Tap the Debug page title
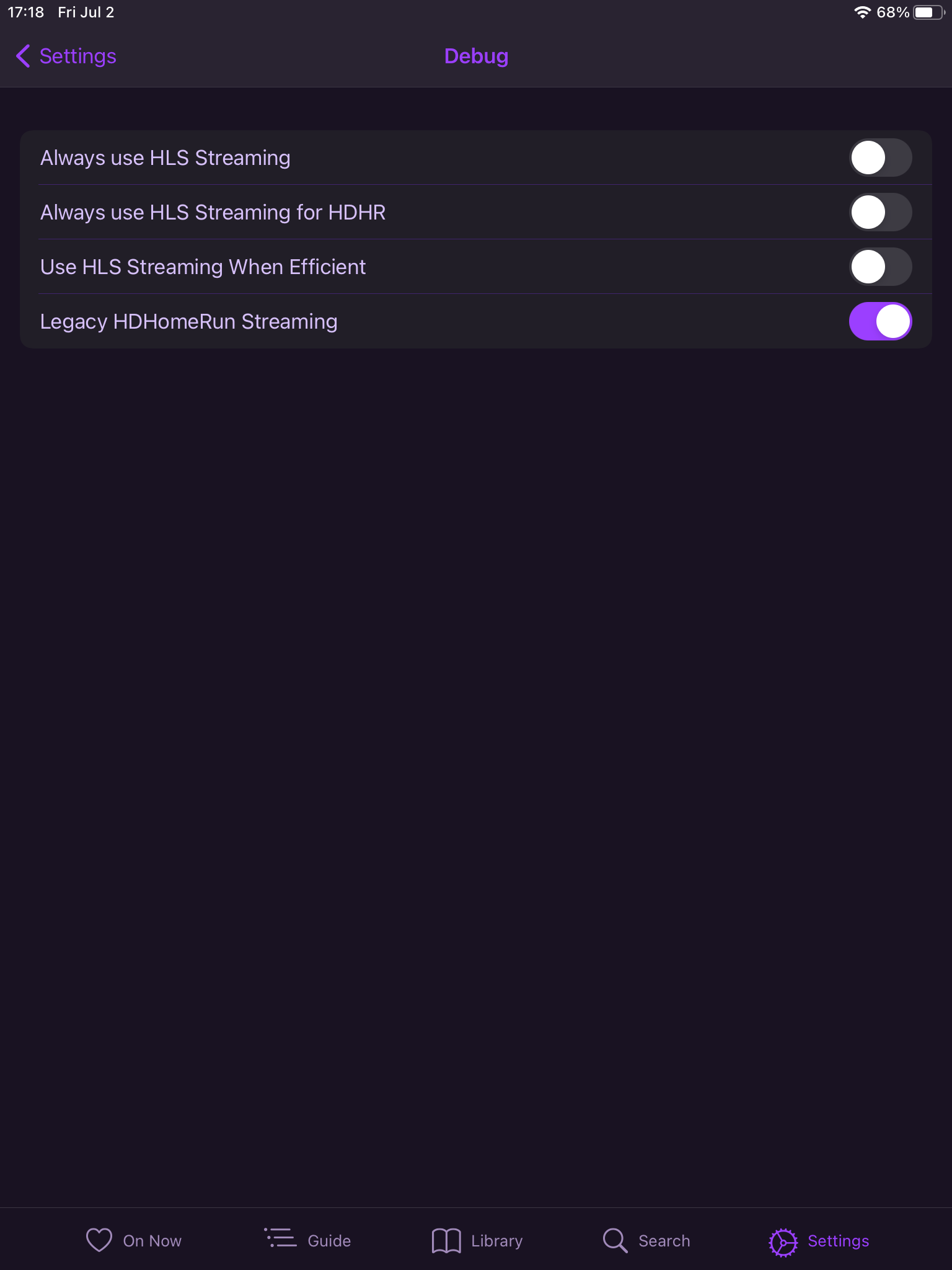The width and height of the screenshot is (952, 1270). click(x=476, y=56)
